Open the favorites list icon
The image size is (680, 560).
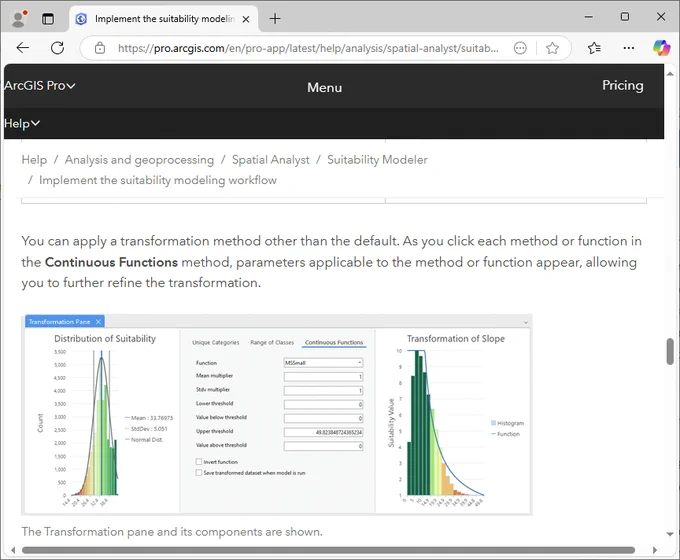pyautogui.click(x=594, y=48)
